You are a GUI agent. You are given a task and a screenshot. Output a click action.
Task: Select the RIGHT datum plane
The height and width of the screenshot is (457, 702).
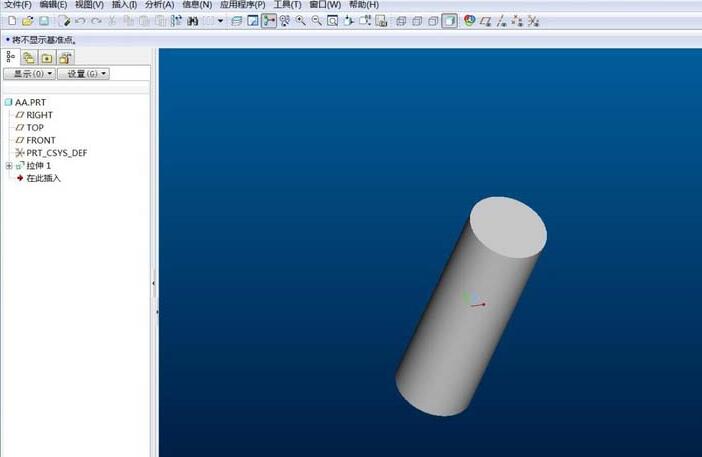click(34, 115)
